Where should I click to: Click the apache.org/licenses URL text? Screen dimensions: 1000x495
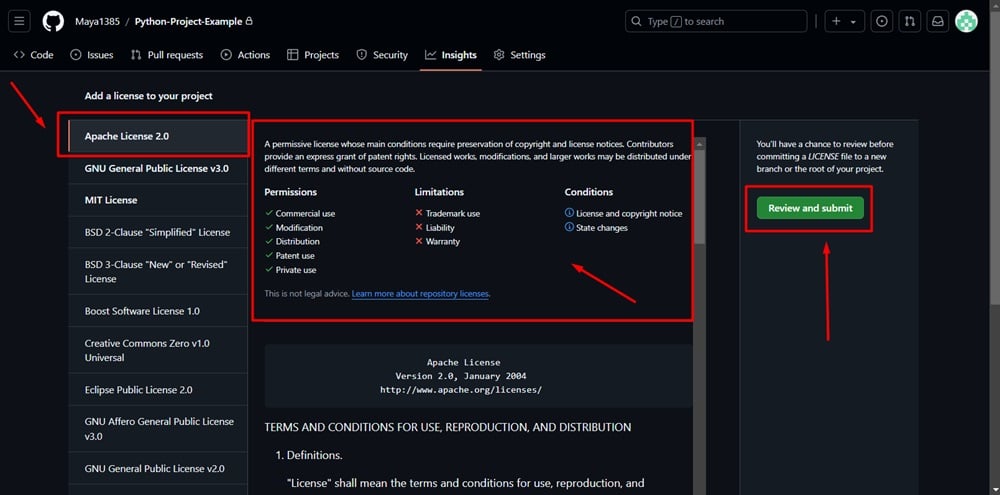tap(461, 389)
